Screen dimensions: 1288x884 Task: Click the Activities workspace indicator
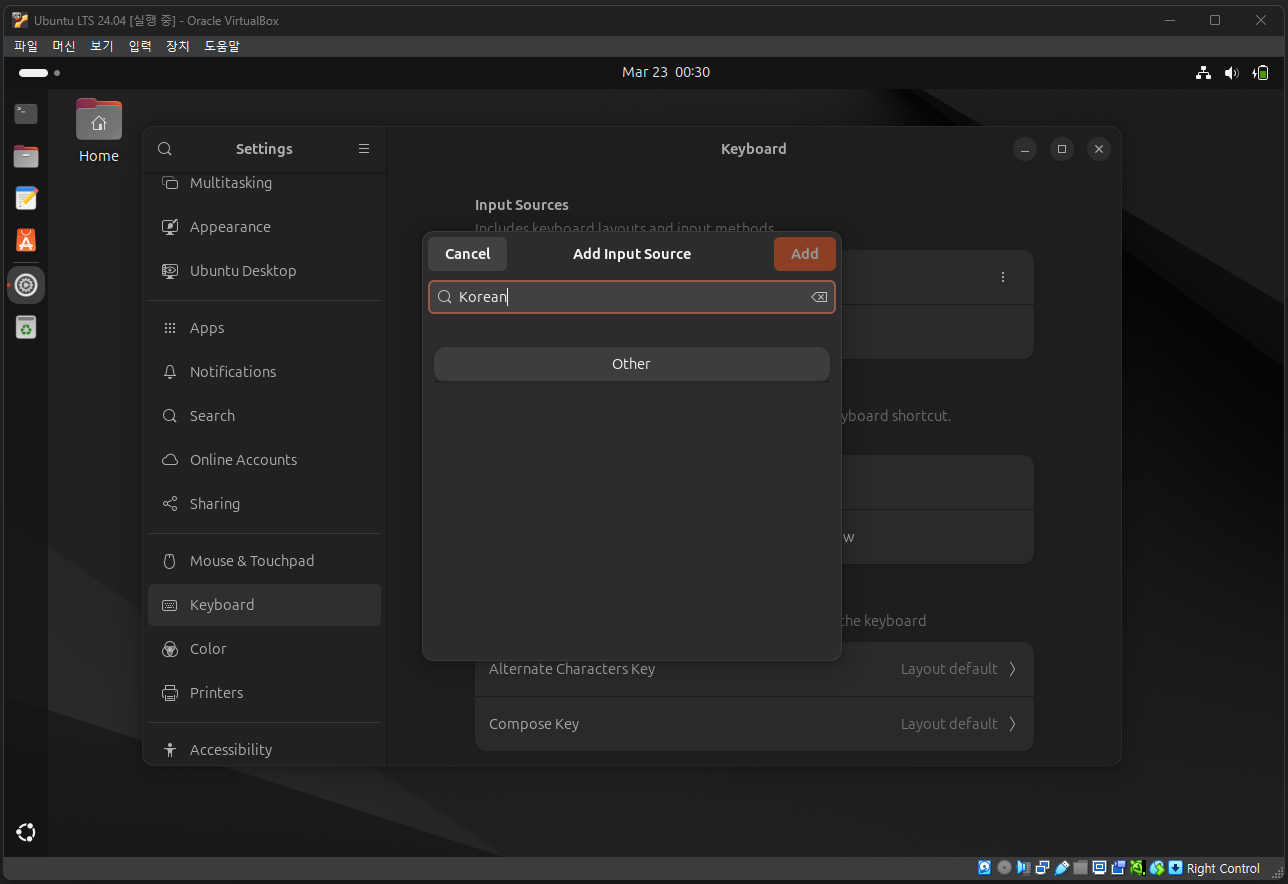[39, 73]
